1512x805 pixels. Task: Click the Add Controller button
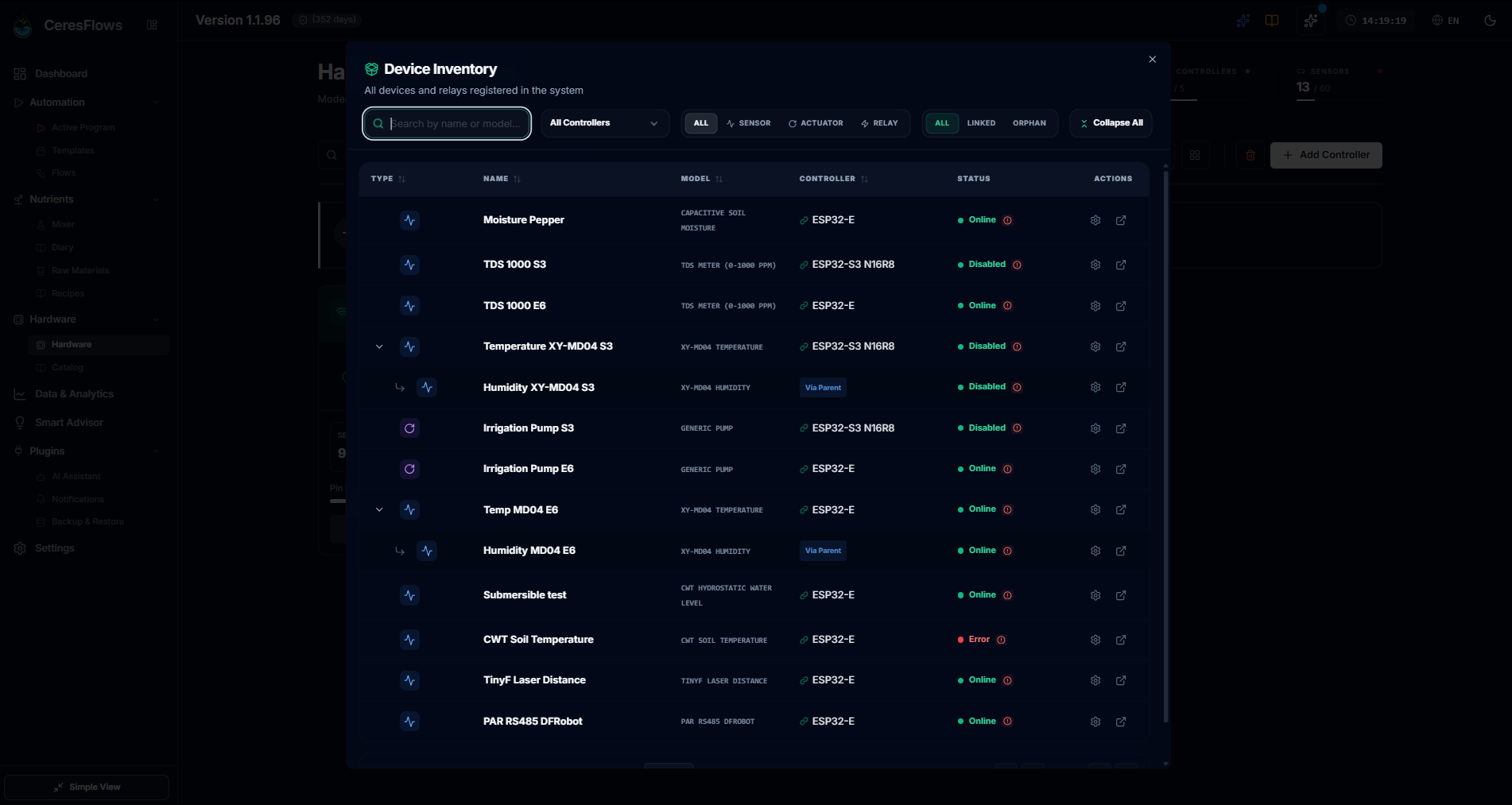coord(1326,155)
